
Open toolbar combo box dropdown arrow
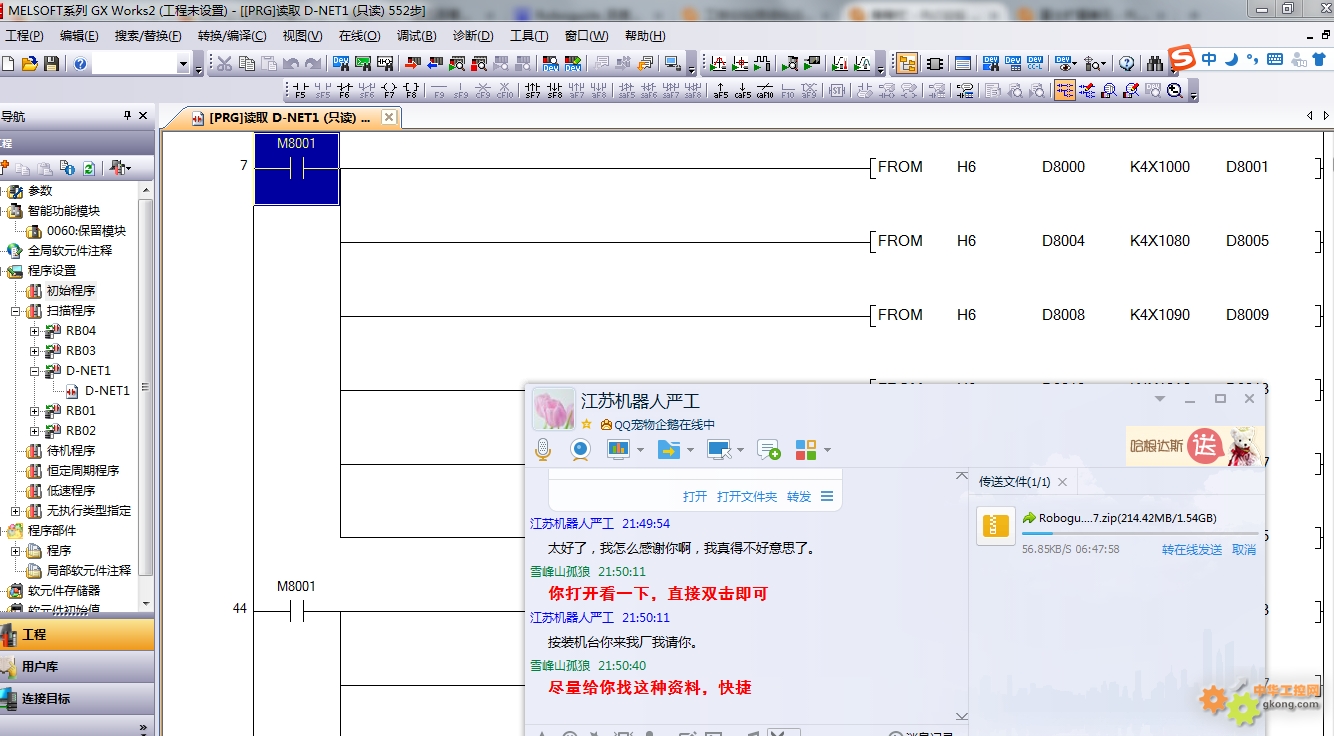point(183,64)
